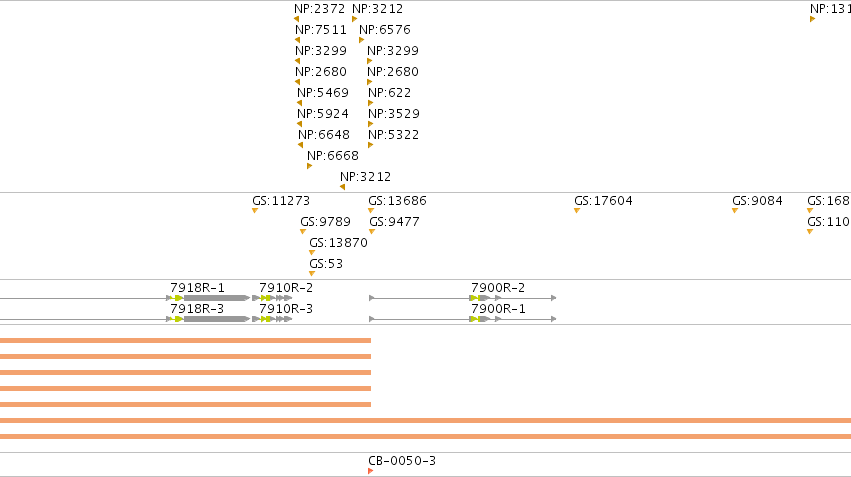
Task: Click the GS:17604 marker triangle
Action: click(x=577, y=211)
